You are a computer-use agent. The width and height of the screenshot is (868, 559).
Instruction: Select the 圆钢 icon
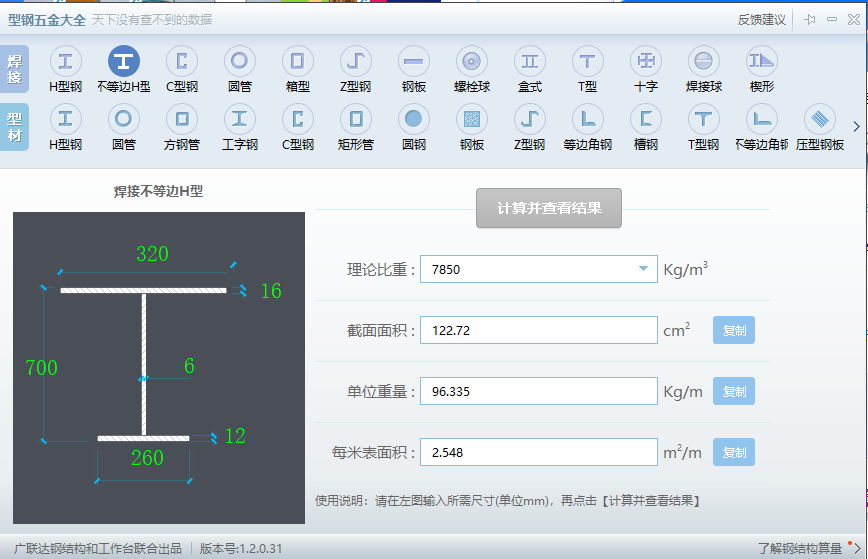(x=414, y=119)
